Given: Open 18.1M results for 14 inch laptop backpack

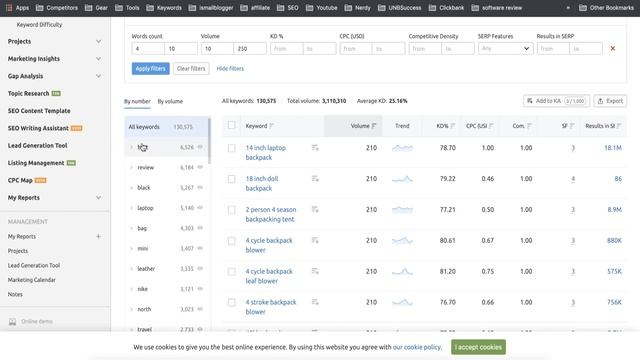Looking at the screenshot, I should point(613,148).
